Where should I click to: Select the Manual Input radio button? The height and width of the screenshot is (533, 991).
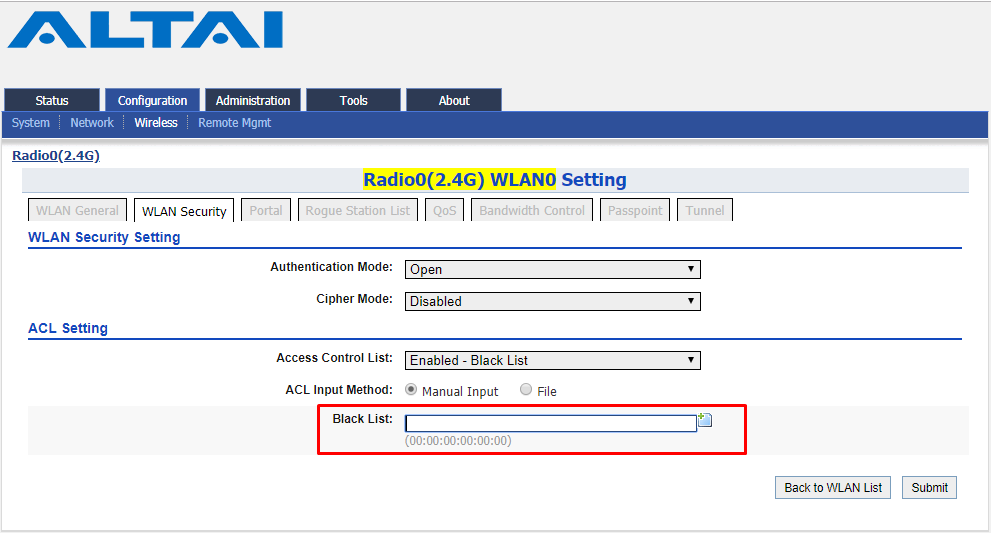click(x=411, y=389)
